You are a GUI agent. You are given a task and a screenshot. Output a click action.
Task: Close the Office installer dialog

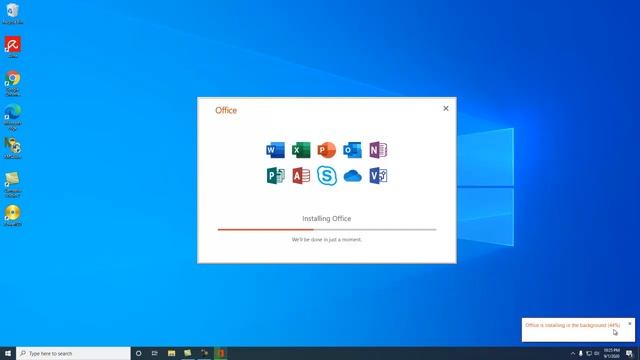[446, 108]
